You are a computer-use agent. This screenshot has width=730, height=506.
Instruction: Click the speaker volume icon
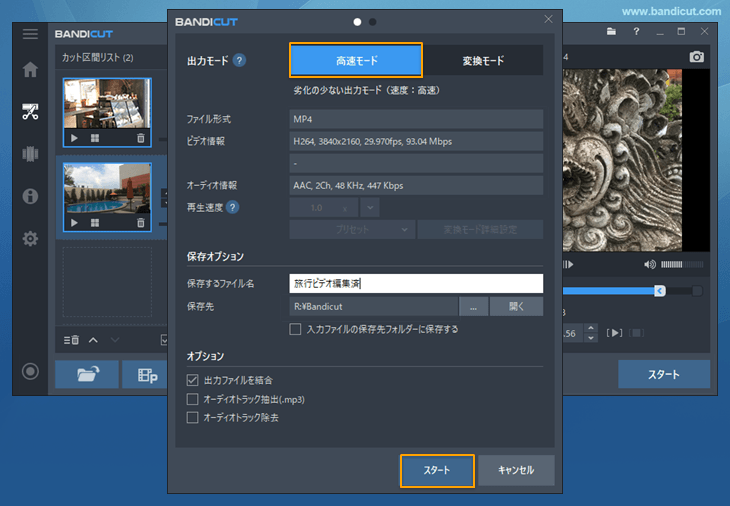(x=650, y=264)
